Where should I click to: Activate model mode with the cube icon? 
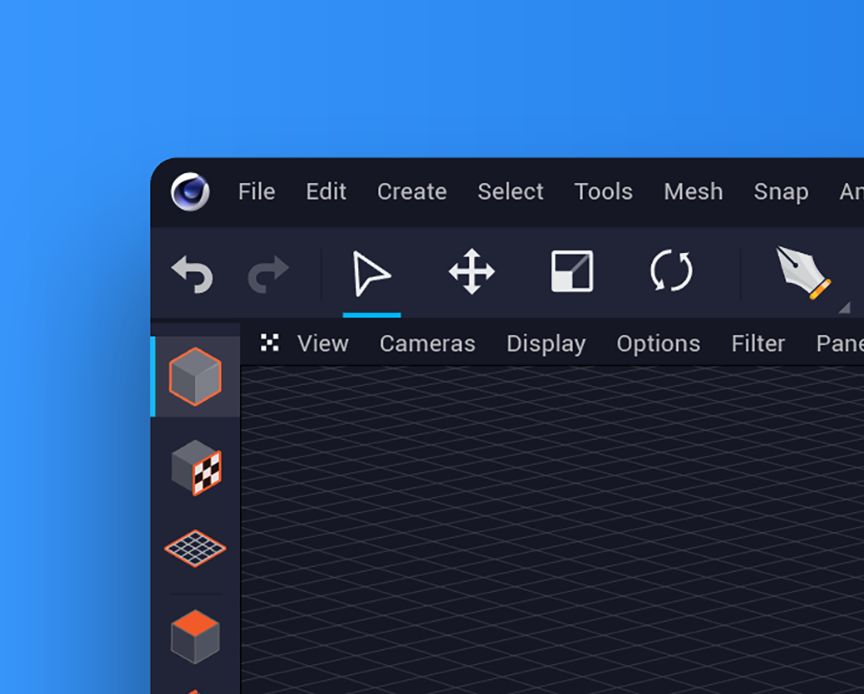tap(195, 378)
